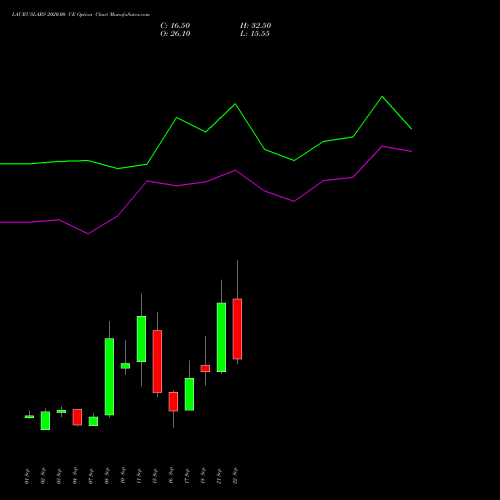Select the 08 Sep date label
The image size is (500, 500).
[107, 476]
